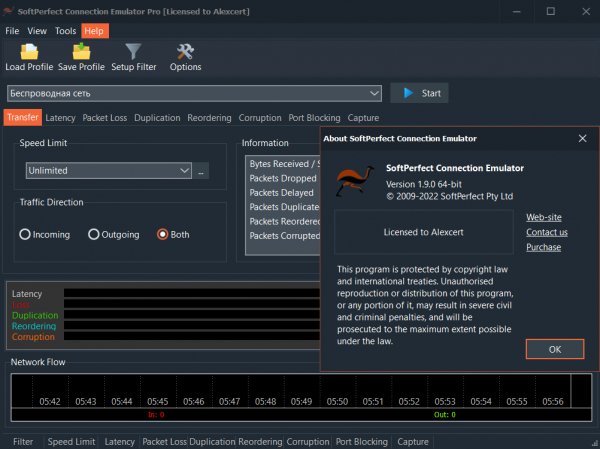Click Bytes Received information row
This screenshot has height=449, width=600.
[284, 164]
